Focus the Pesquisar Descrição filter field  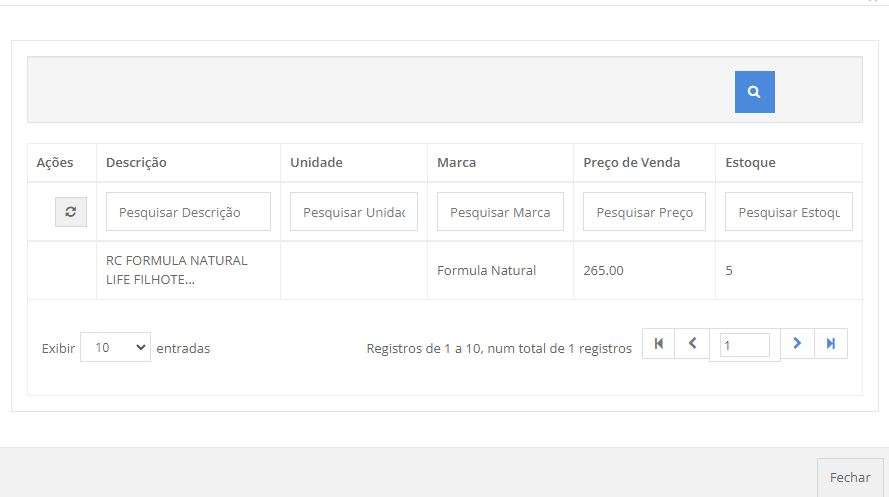[x=188, y=212]
